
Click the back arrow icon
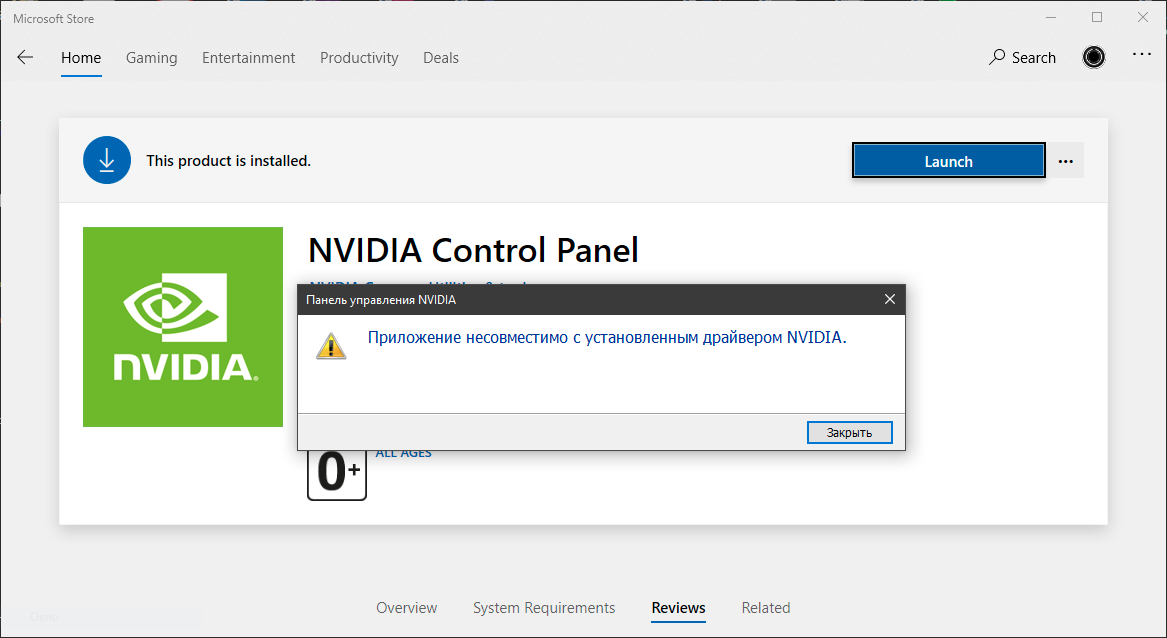click(25, 57)
